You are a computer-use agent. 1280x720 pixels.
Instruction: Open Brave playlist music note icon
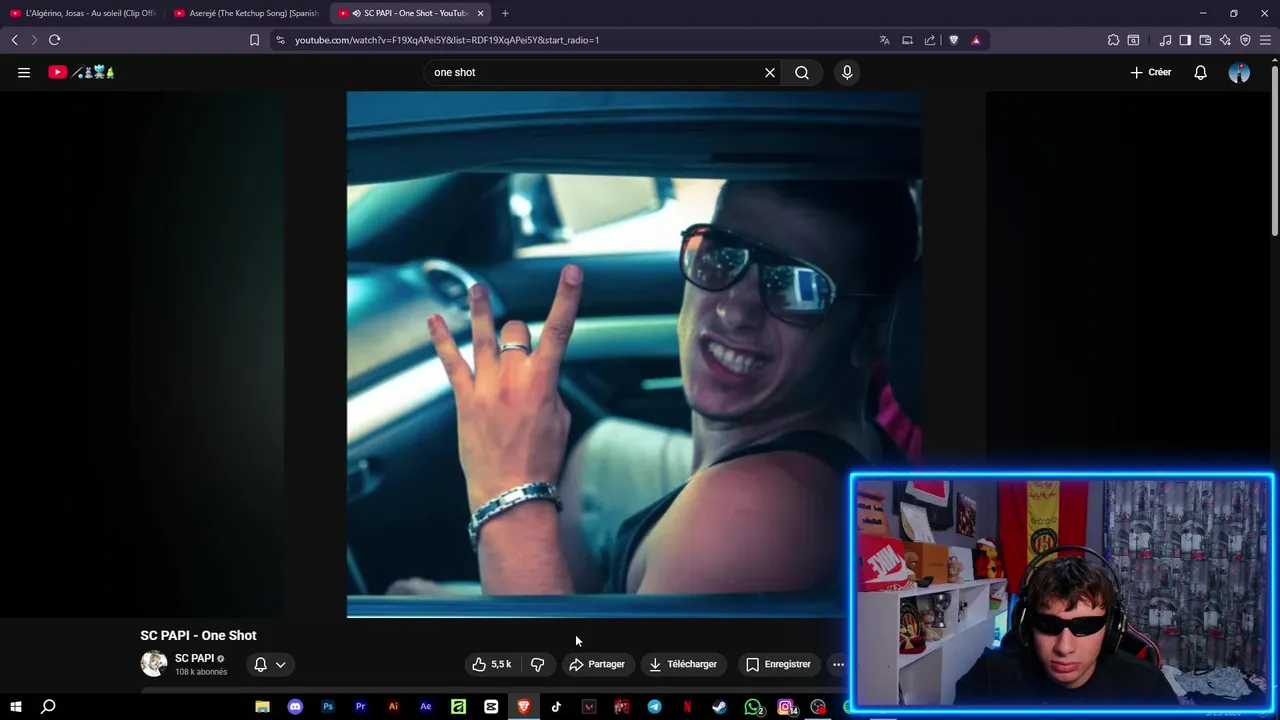(x=1165, y=40)
